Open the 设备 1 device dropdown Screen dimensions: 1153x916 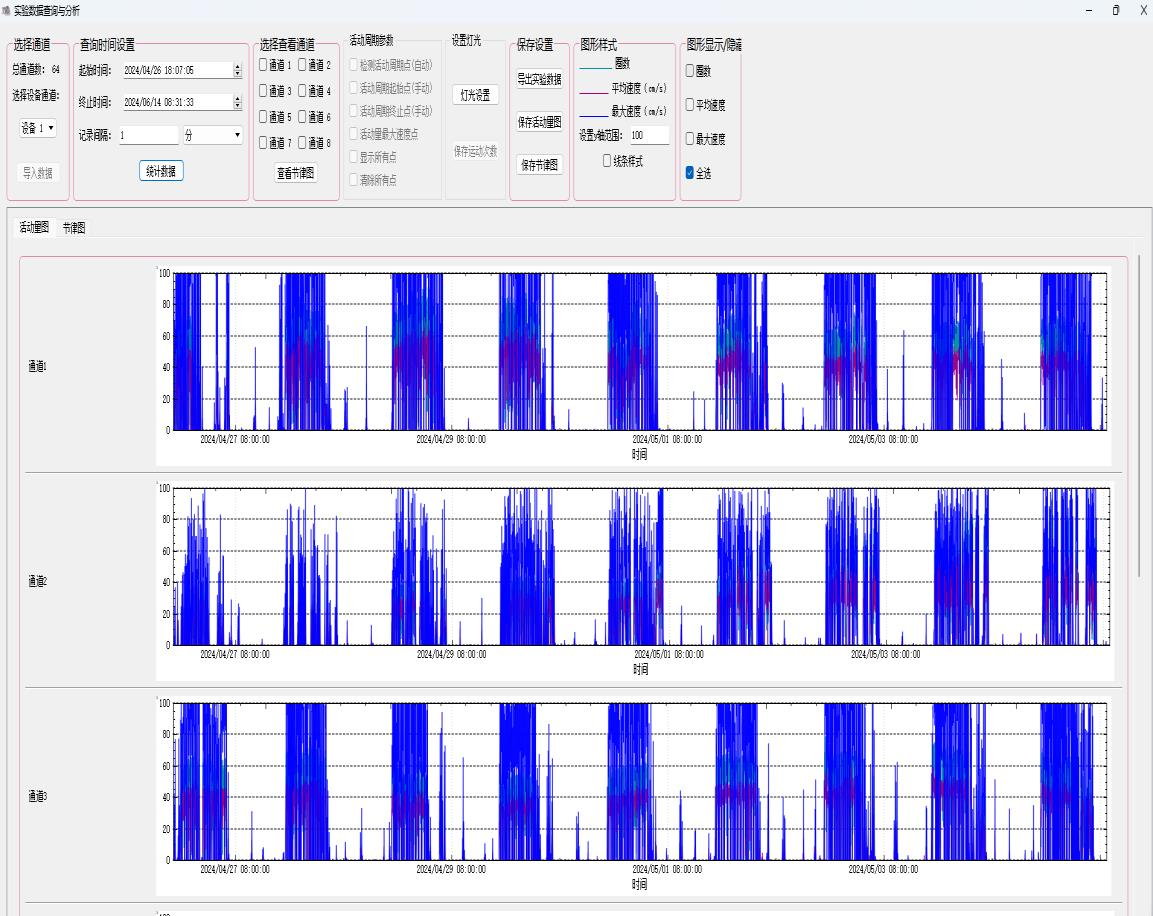39,128
